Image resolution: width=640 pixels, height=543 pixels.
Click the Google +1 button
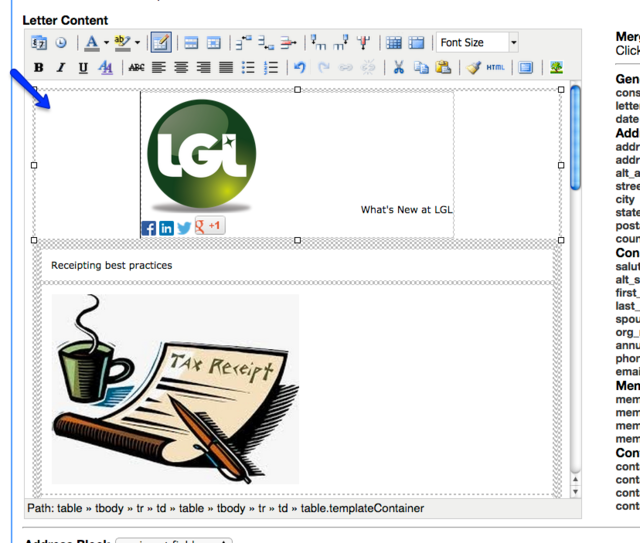point(210,225)
